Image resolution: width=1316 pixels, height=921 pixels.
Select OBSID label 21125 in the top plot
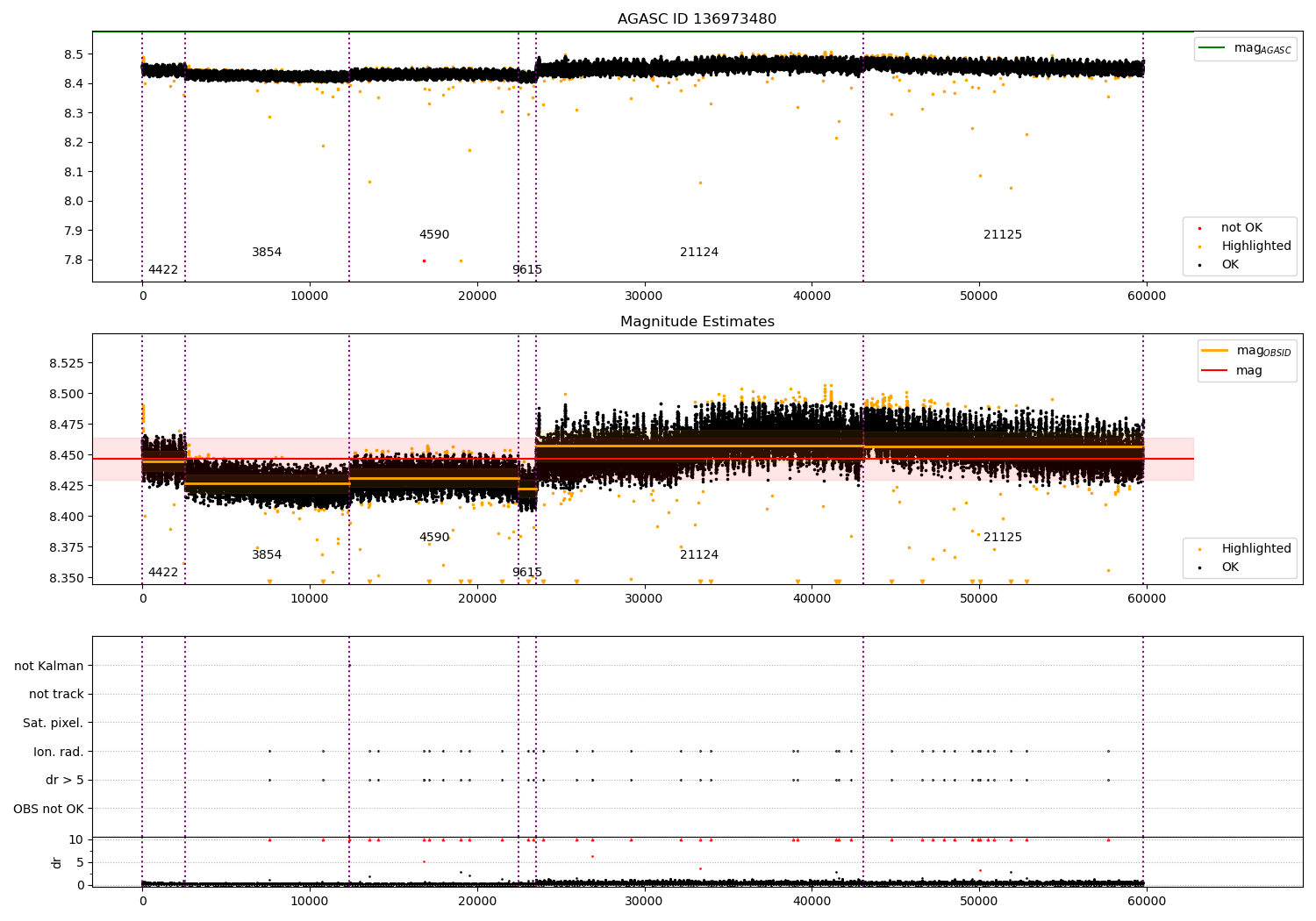point(1003,235)
